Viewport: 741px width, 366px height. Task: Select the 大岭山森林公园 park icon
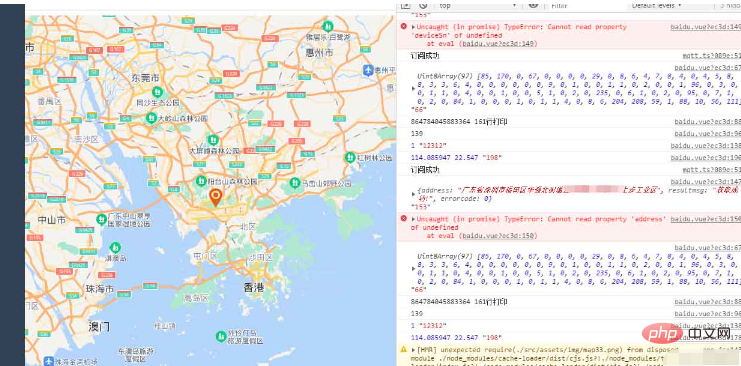coord(151,117)
